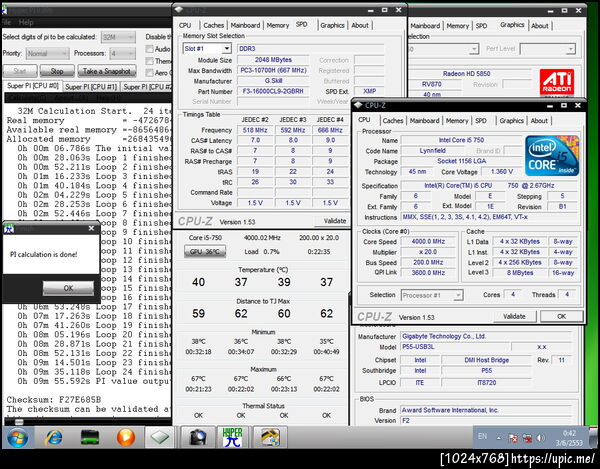Viewport: 600px width, 469px height.
Task: Toggle the Theme checkbox in Super PI
Action: 149,61
